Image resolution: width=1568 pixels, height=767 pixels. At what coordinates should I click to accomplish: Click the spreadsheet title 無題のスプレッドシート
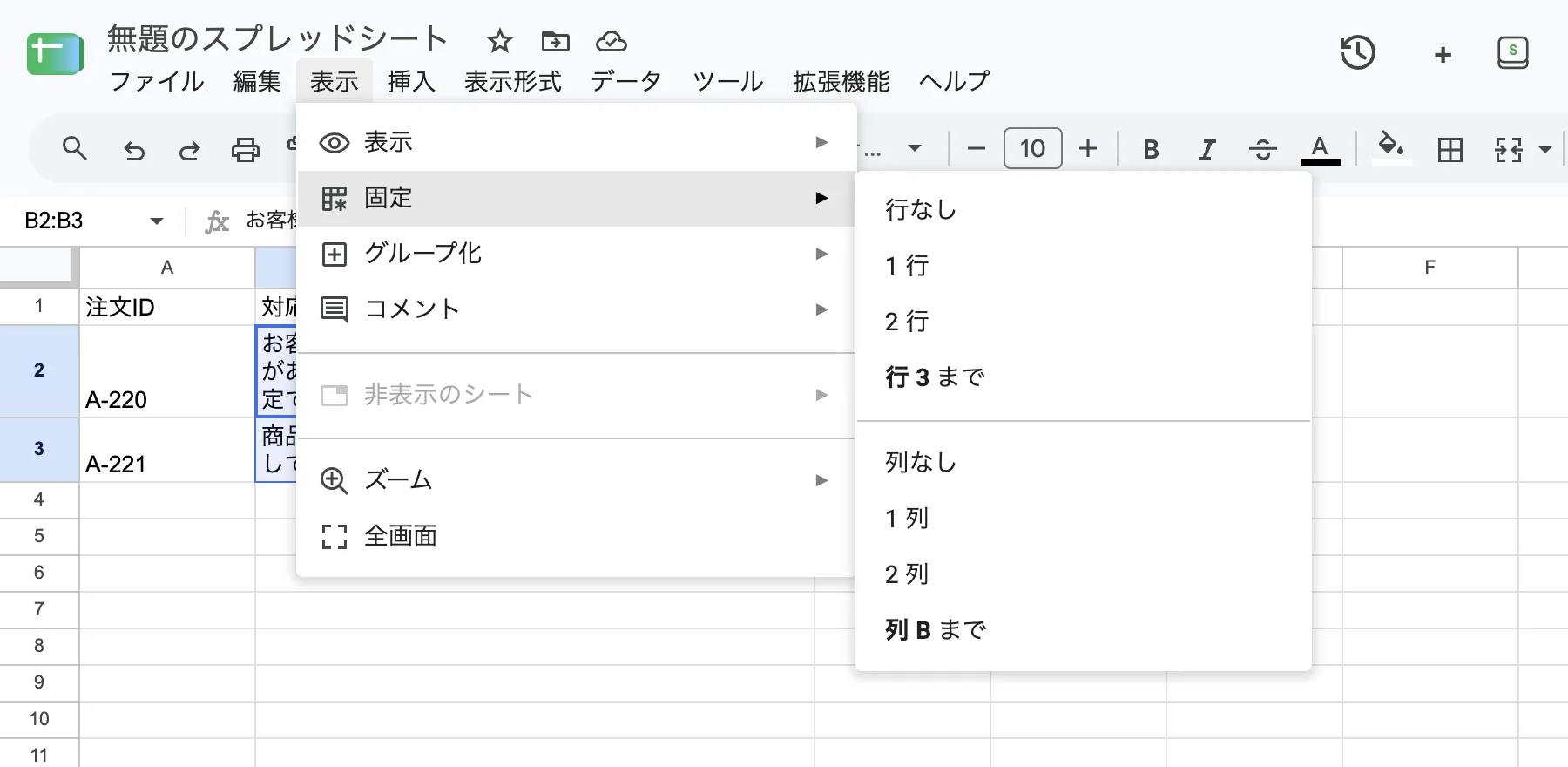(x=278, y=39)
